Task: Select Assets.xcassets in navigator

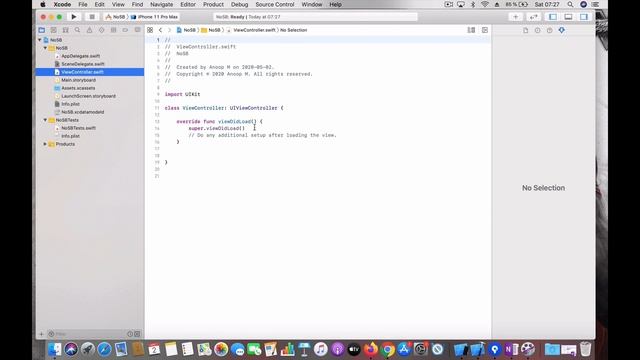Action: click(x=78, y=88)
